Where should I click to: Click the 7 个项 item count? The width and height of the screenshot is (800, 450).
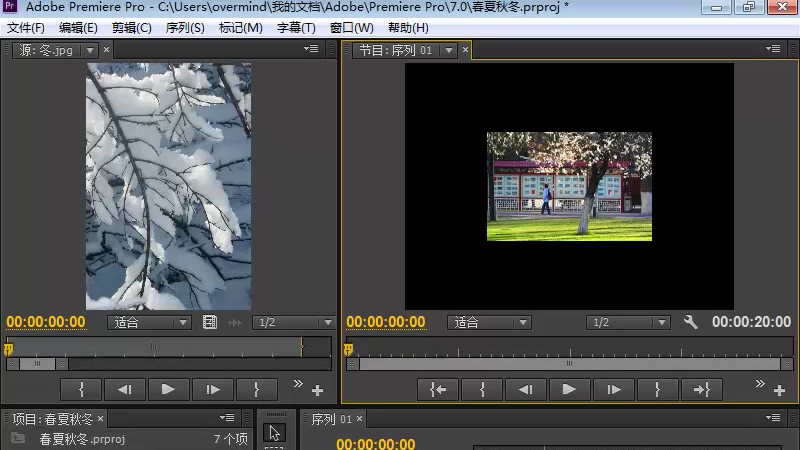point(231,439)
